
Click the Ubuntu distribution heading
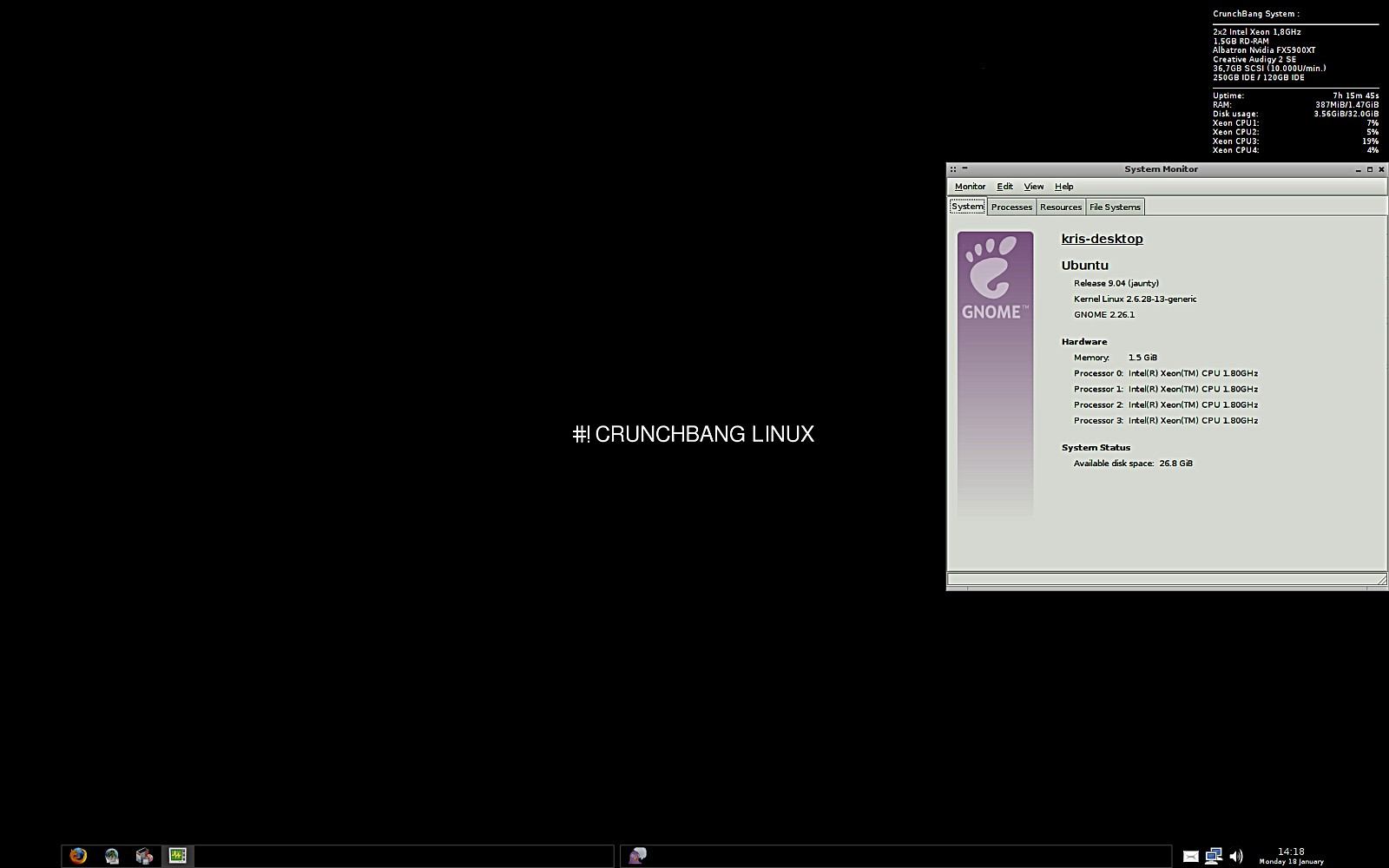[x=1084, y=266]
